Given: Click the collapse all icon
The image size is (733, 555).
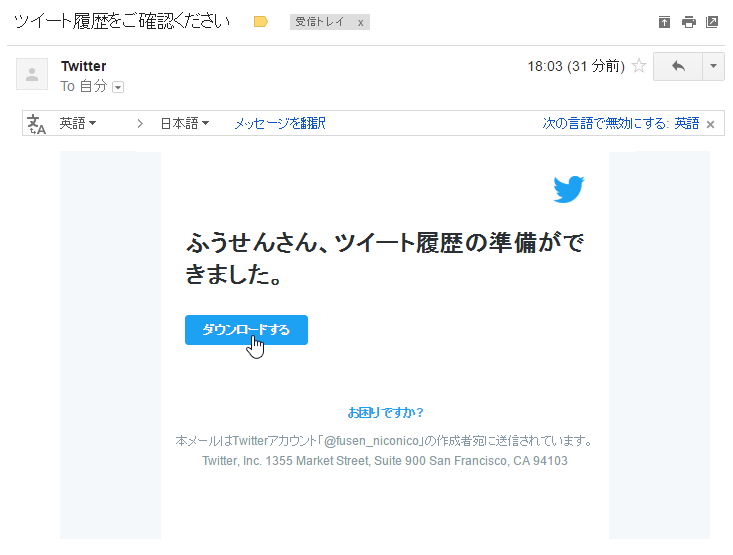Looking at the screenshot, I should click(x=664, y=22).
